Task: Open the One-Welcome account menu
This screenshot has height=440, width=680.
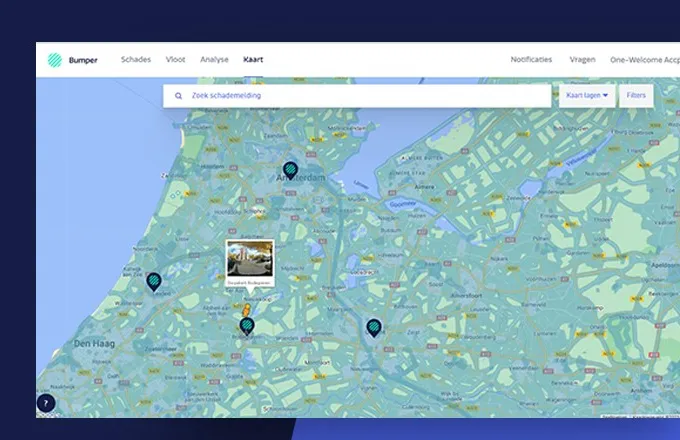Action: coord(645,60)
